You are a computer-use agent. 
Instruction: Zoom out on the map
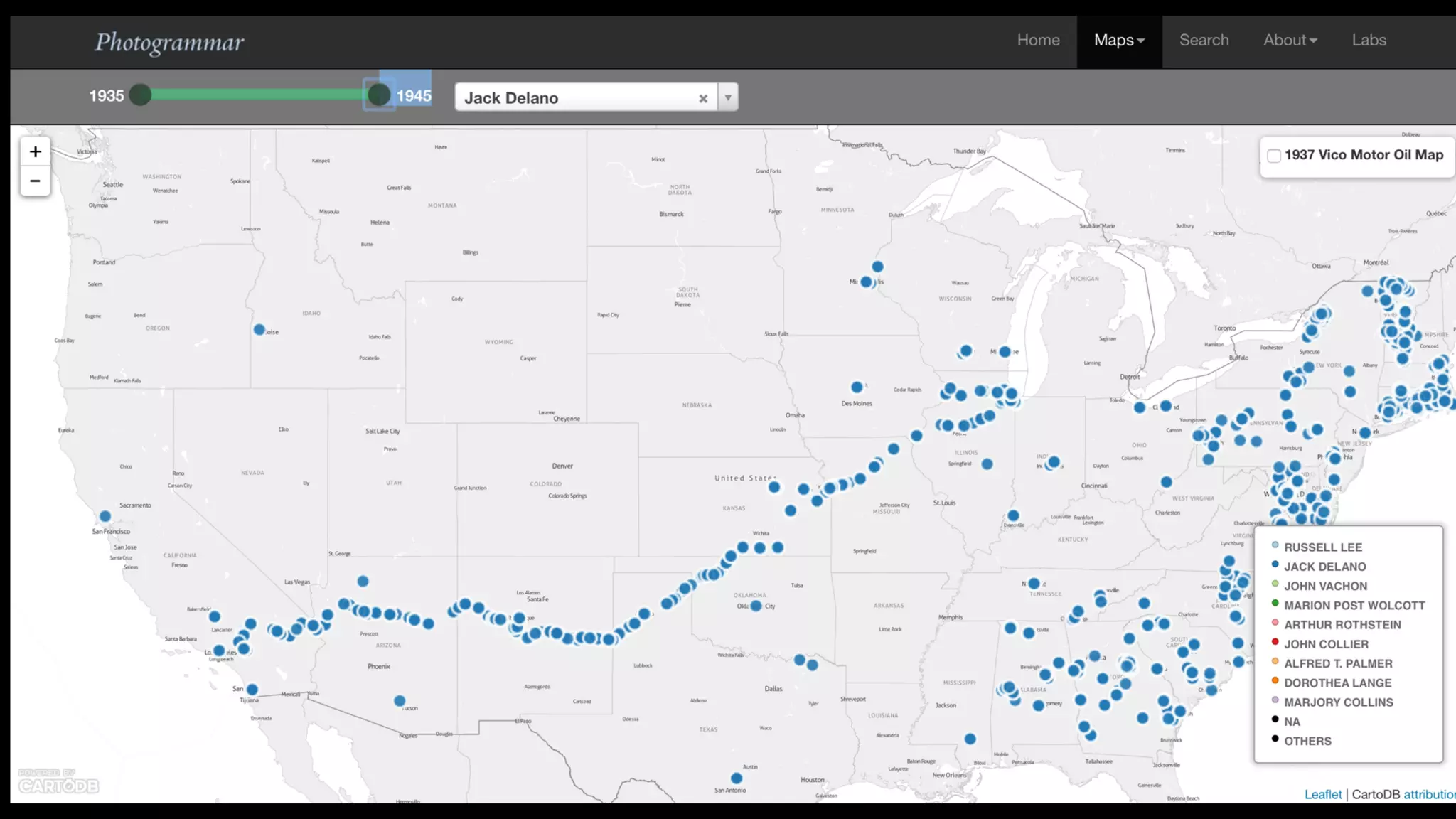[35, 181]
